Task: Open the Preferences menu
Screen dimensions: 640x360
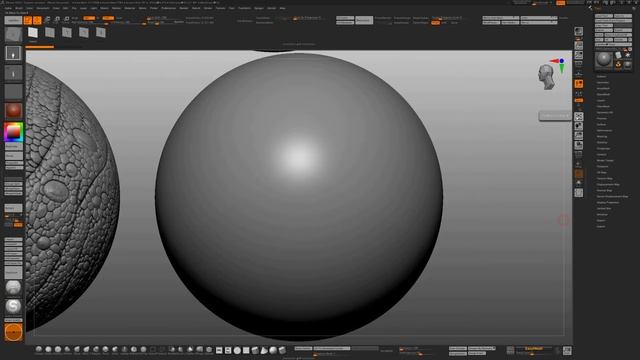Action: 169,8
